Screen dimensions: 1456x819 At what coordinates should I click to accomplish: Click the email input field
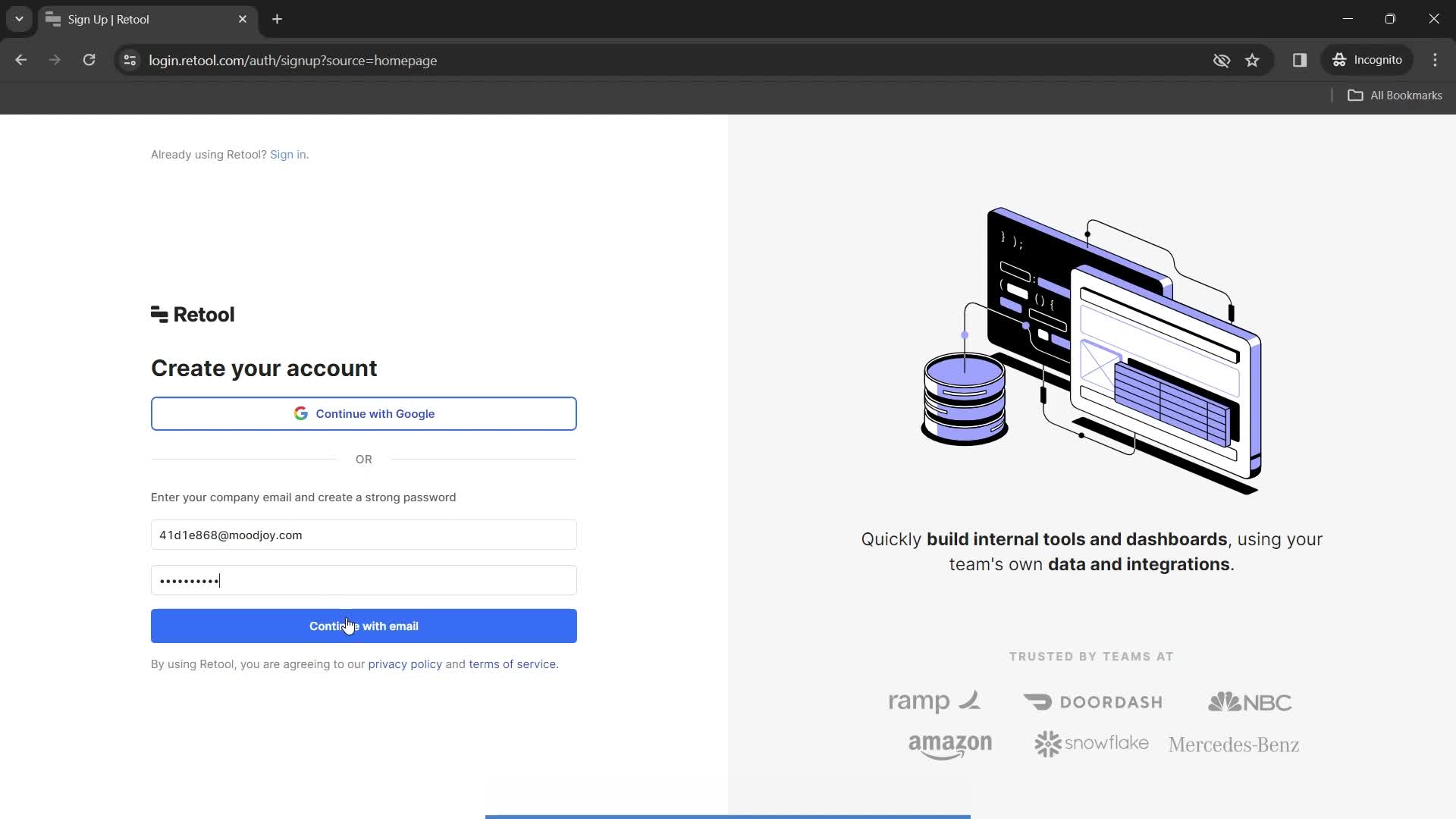(363, 534)
